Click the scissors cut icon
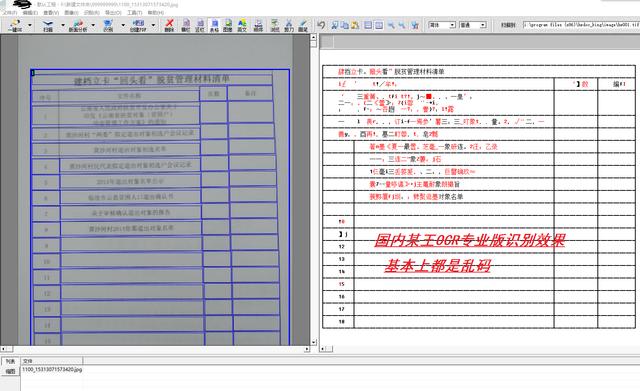 [289, 25]
